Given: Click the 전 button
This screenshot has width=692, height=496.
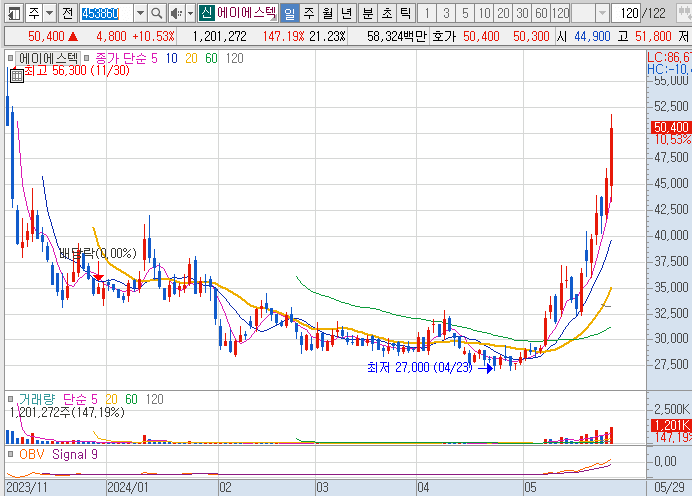Looking at the screenshot, I should coord(68,13).
